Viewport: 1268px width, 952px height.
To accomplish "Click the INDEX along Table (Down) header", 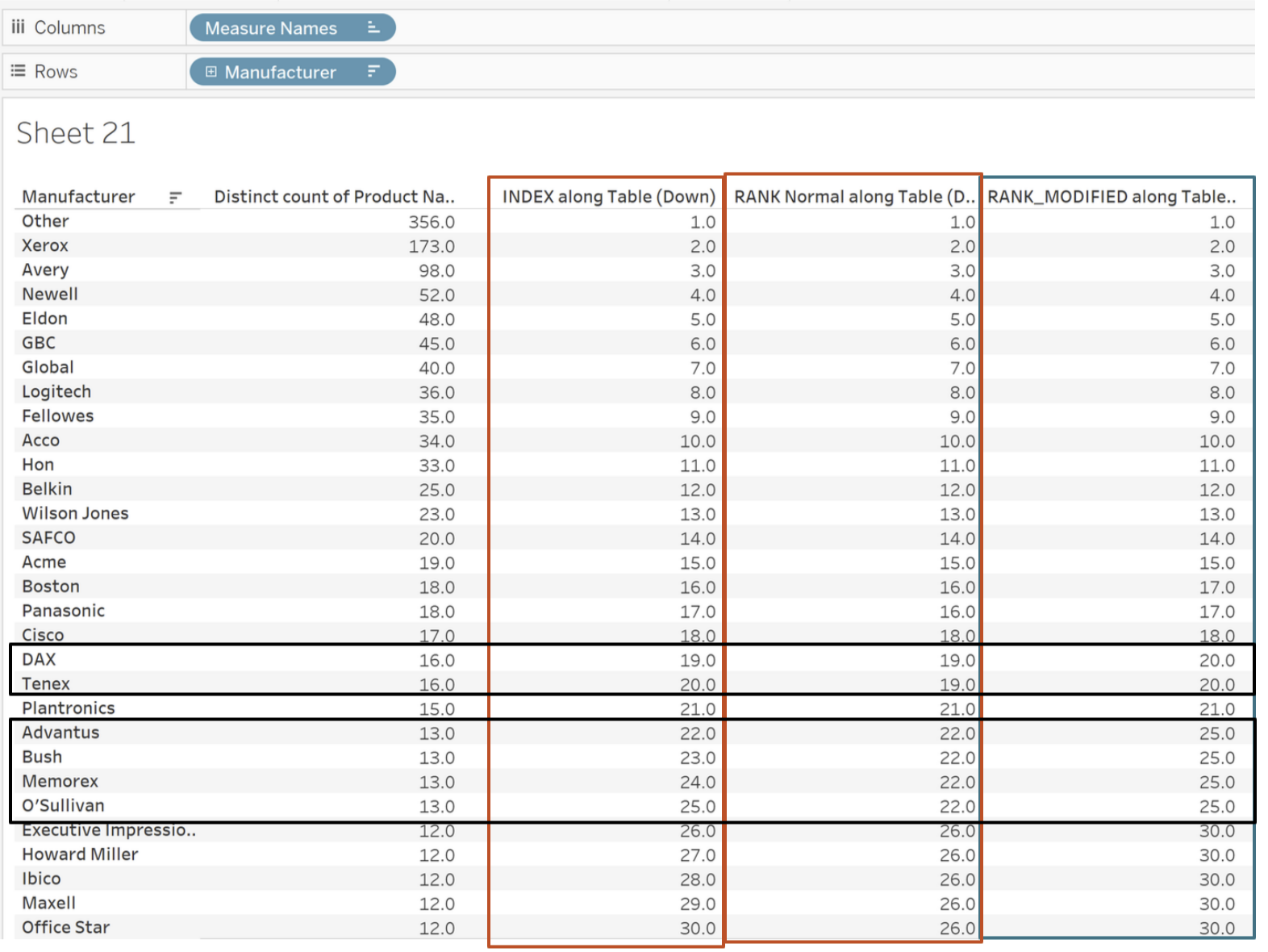I will pos(608,197).
